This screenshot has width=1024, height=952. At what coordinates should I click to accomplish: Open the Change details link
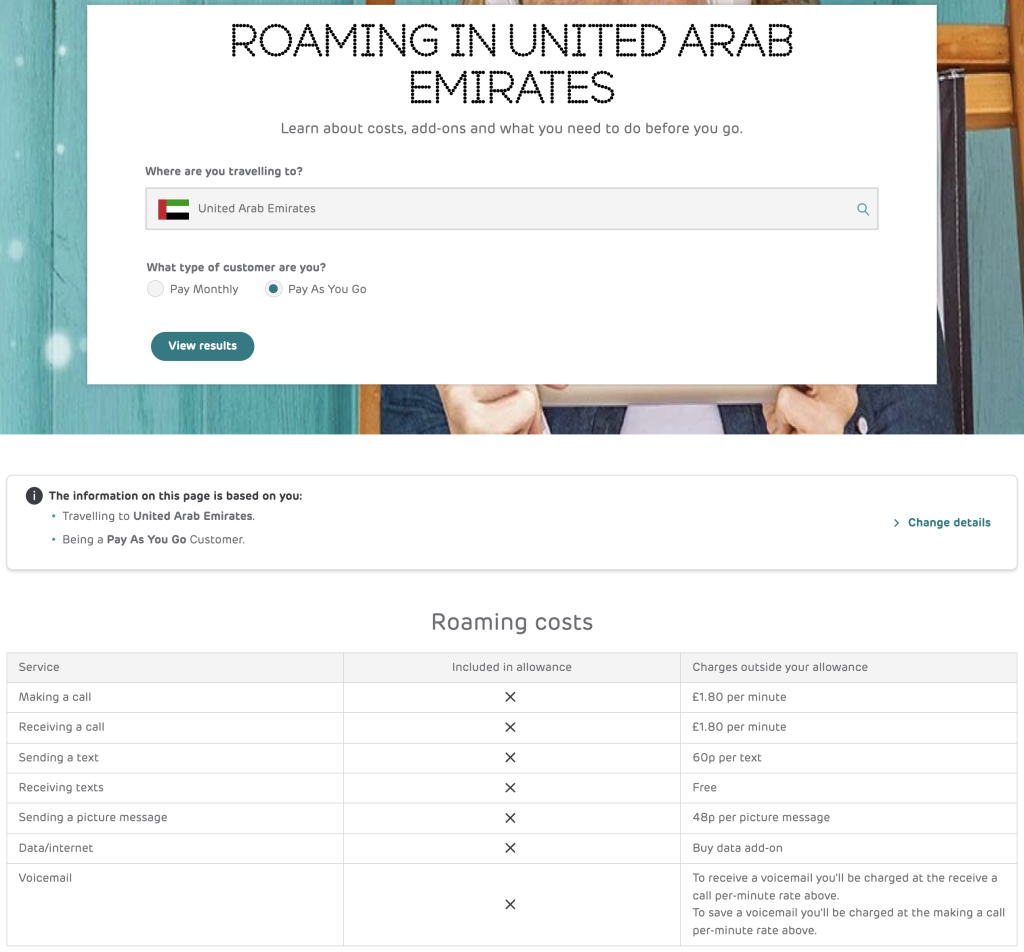pyautogui.click(x=949, y=522)
